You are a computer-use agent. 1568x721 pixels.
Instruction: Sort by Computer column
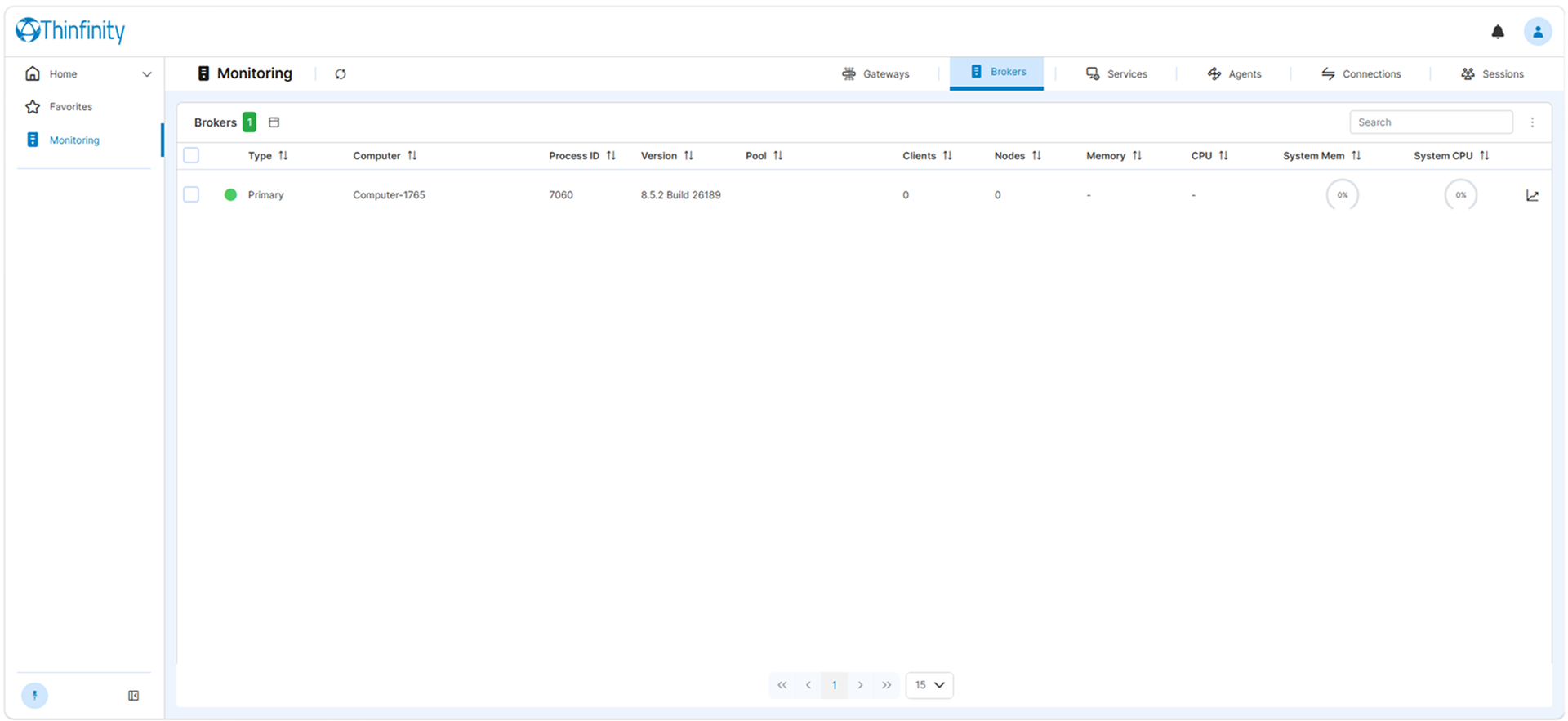412,156
